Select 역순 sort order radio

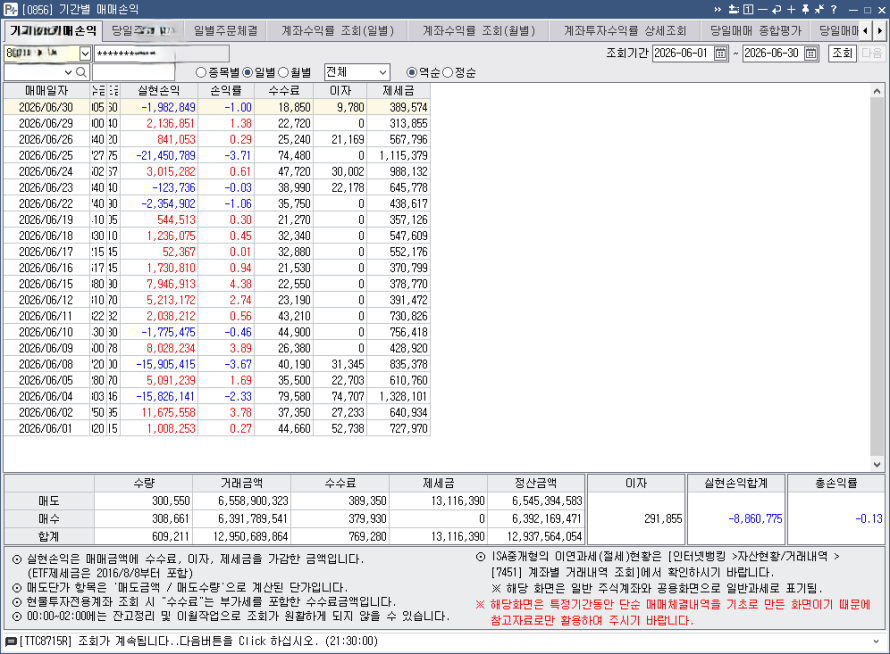coord(412,73)
